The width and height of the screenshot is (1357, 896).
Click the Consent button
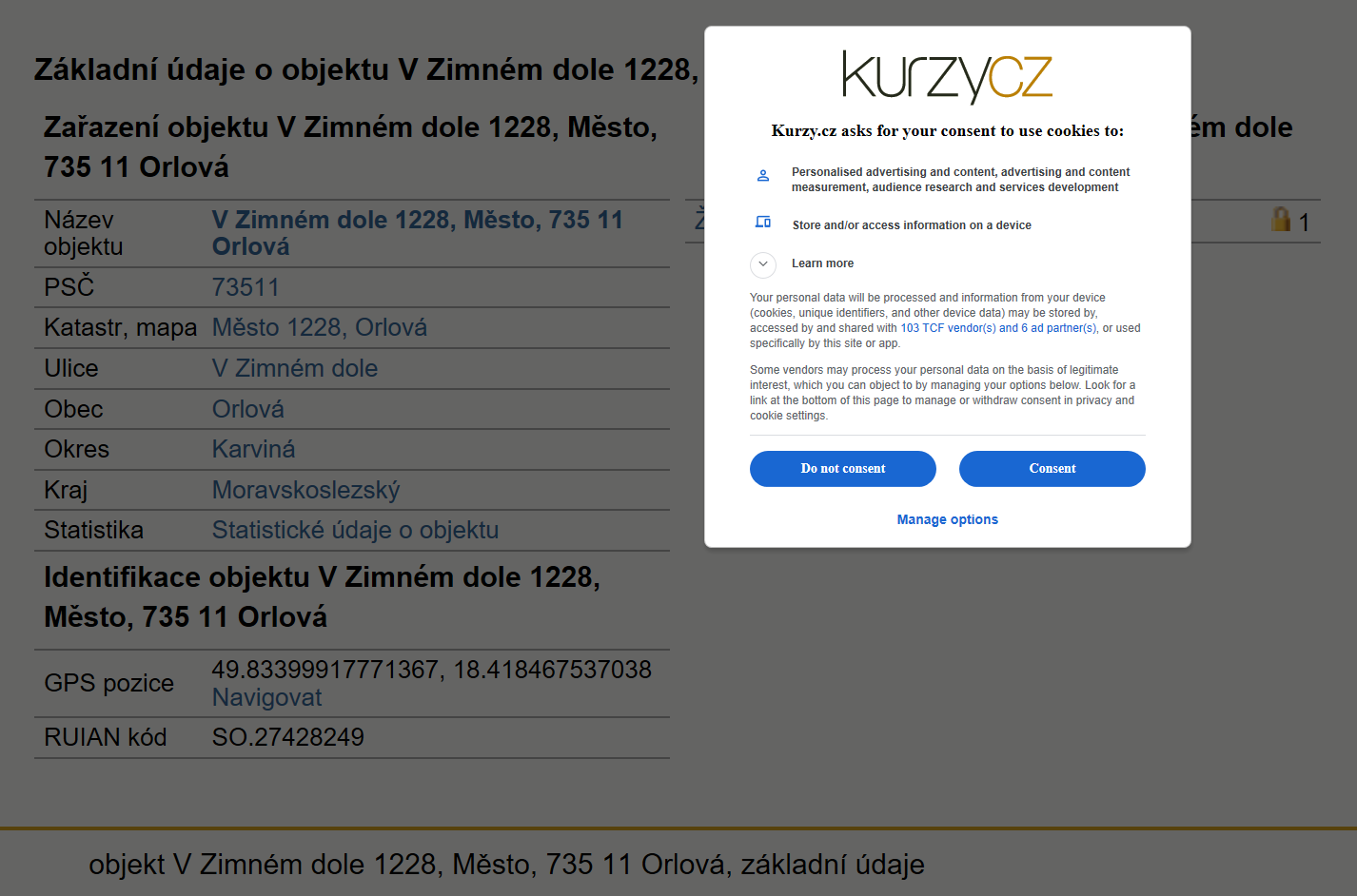[x=1052, y=469]
